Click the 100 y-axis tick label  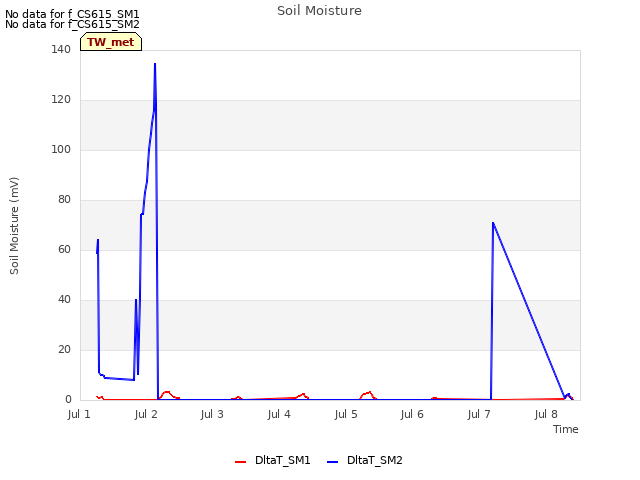point(61,149)
